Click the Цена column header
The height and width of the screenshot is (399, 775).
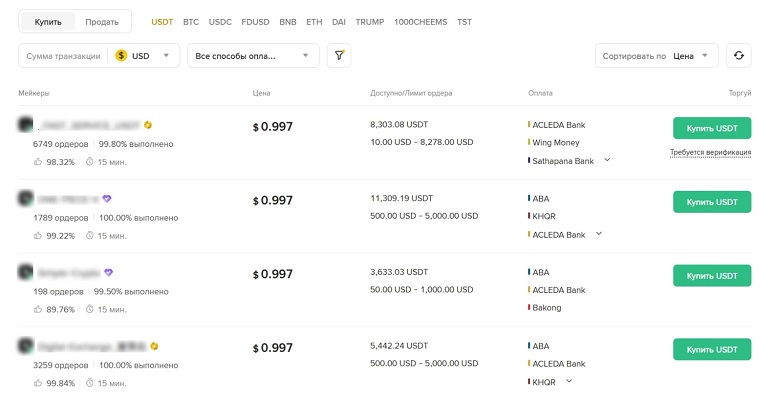tap(261, 93)
